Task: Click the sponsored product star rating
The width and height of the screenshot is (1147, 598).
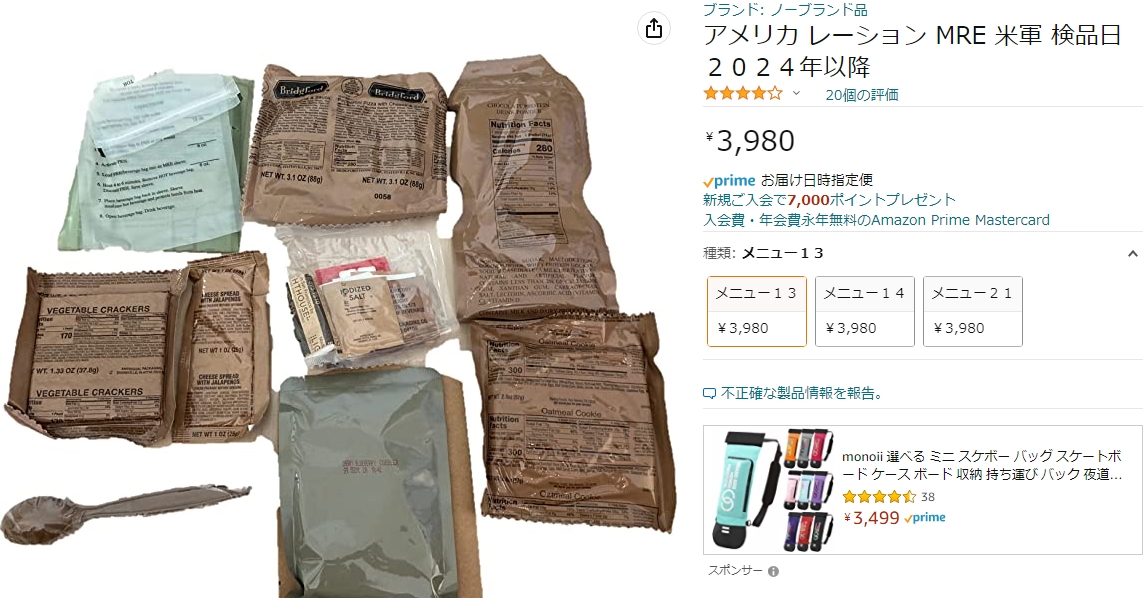Action: 879,497
